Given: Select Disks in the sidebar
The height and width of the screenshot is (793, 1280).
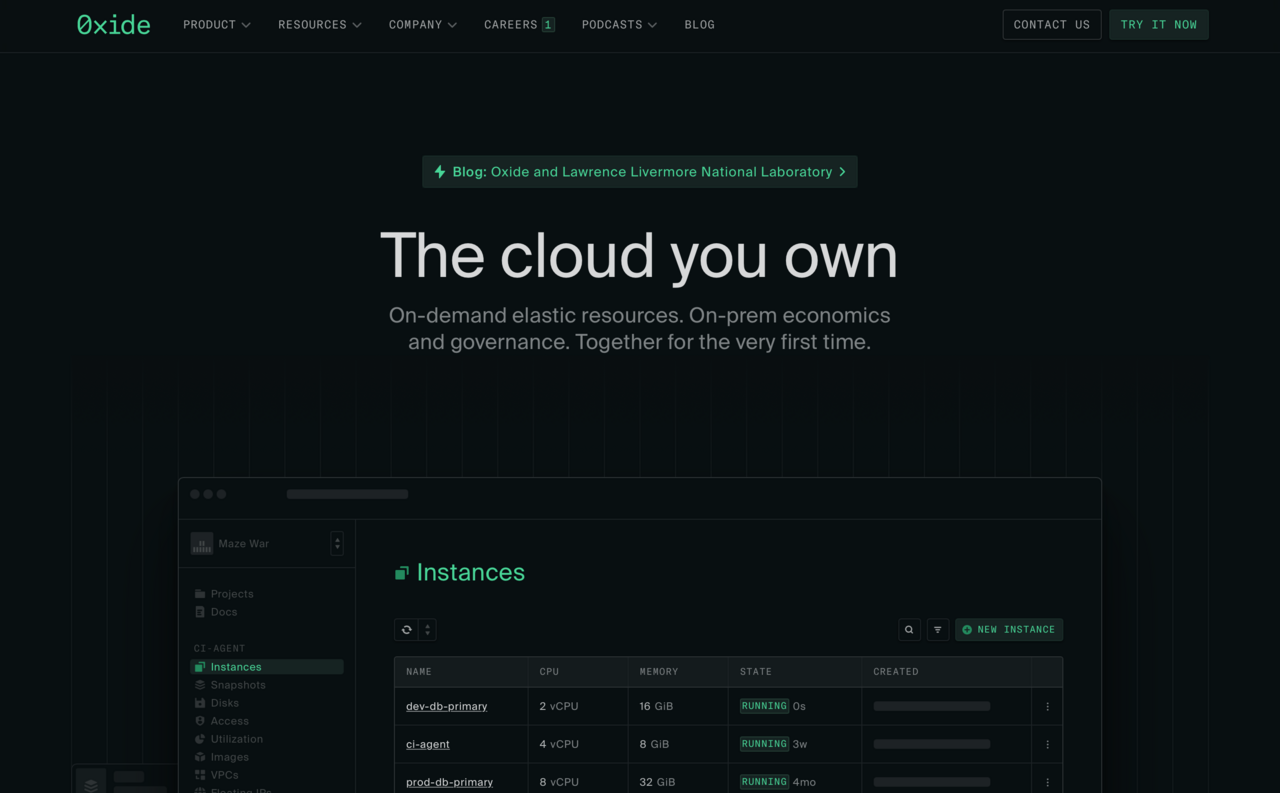Looking at the screenshot, I should [x=224, y=703].
